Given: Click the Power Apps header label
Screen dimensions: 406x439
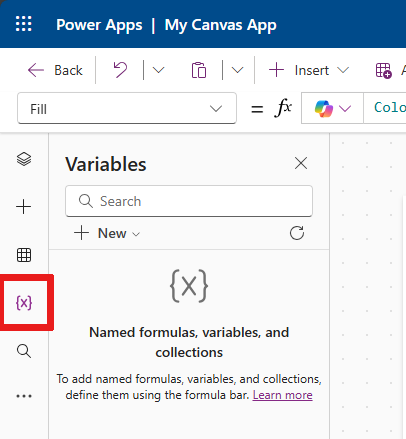Looking at the screenshot, I should pos(99,25).
